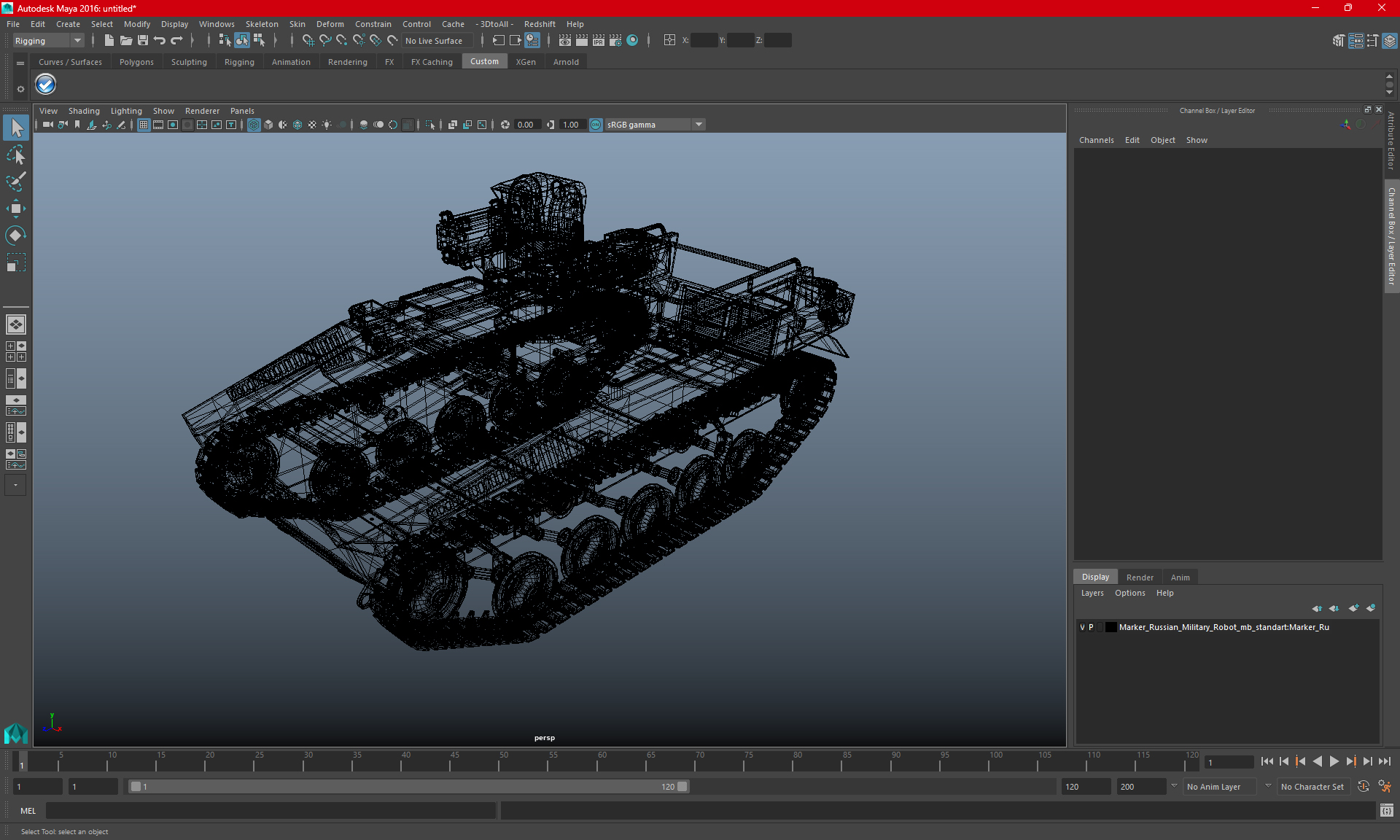
Task: Activate the Paint selection tool
Action: click(x=15, y=182)
